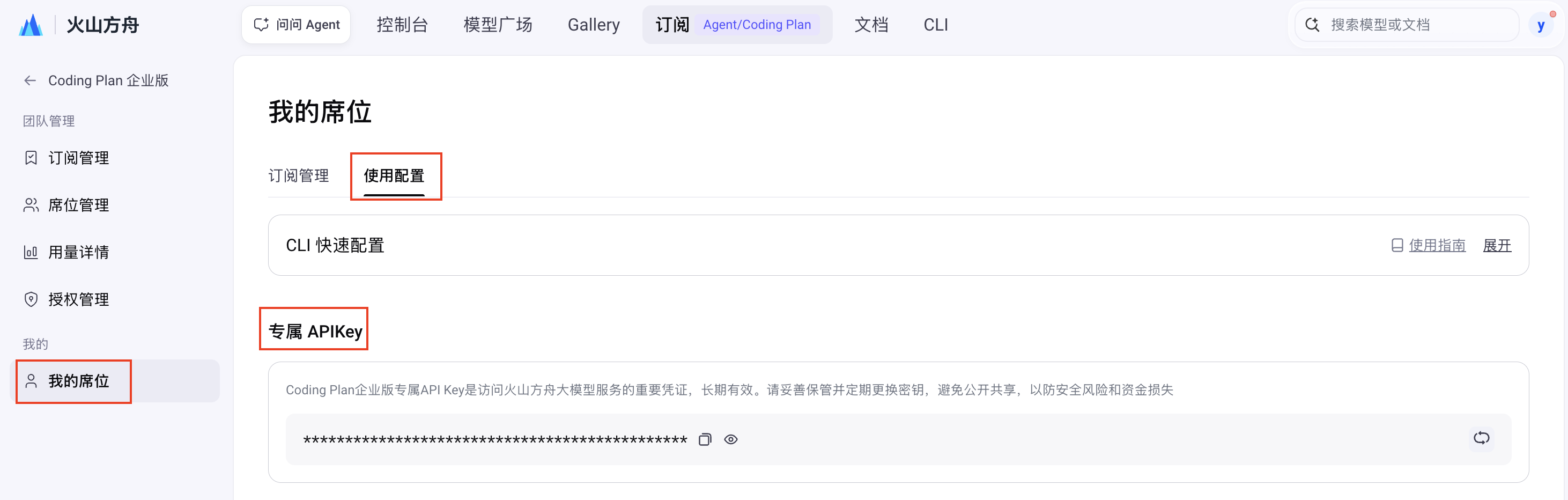Switch to the 使用配置 tab
1568x500 pixels.
tap(394, 176)
